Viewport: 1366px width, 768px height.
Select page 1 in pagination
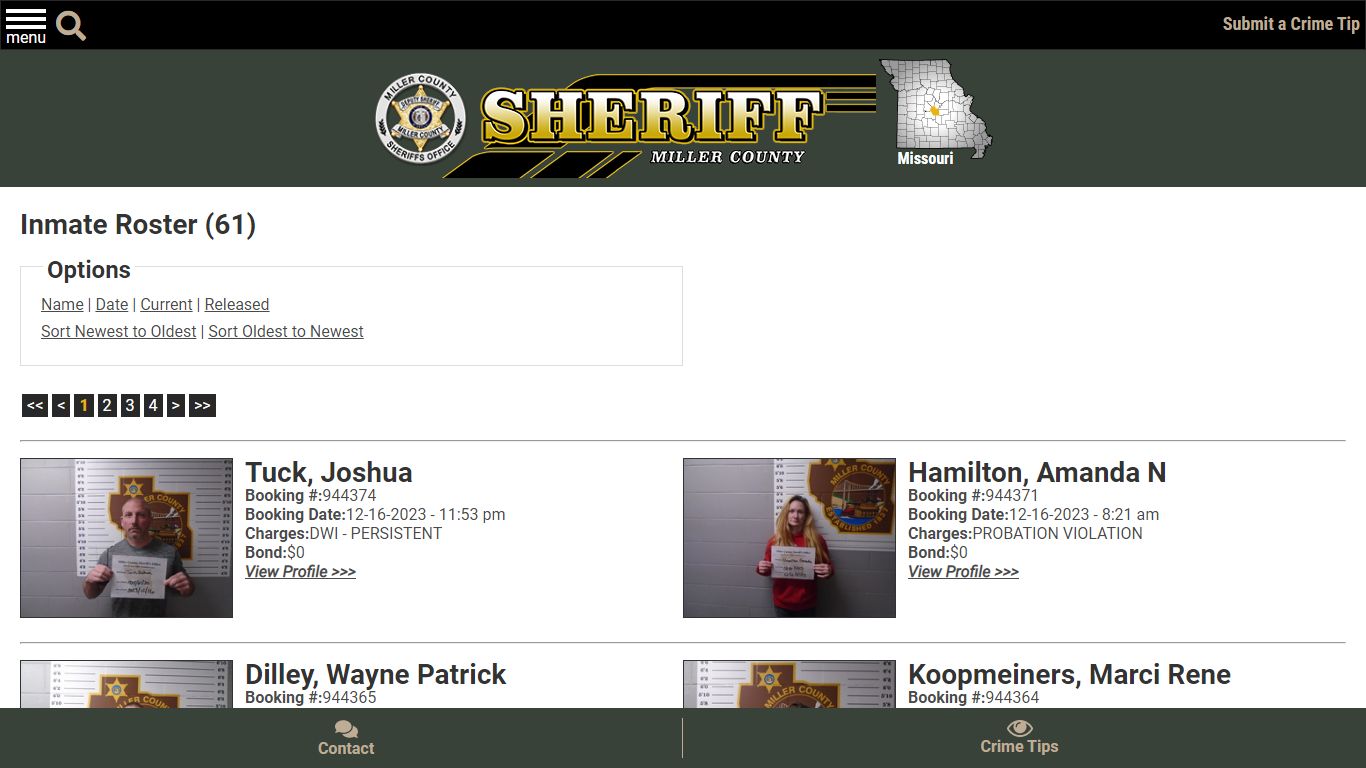tap(84, 405)
